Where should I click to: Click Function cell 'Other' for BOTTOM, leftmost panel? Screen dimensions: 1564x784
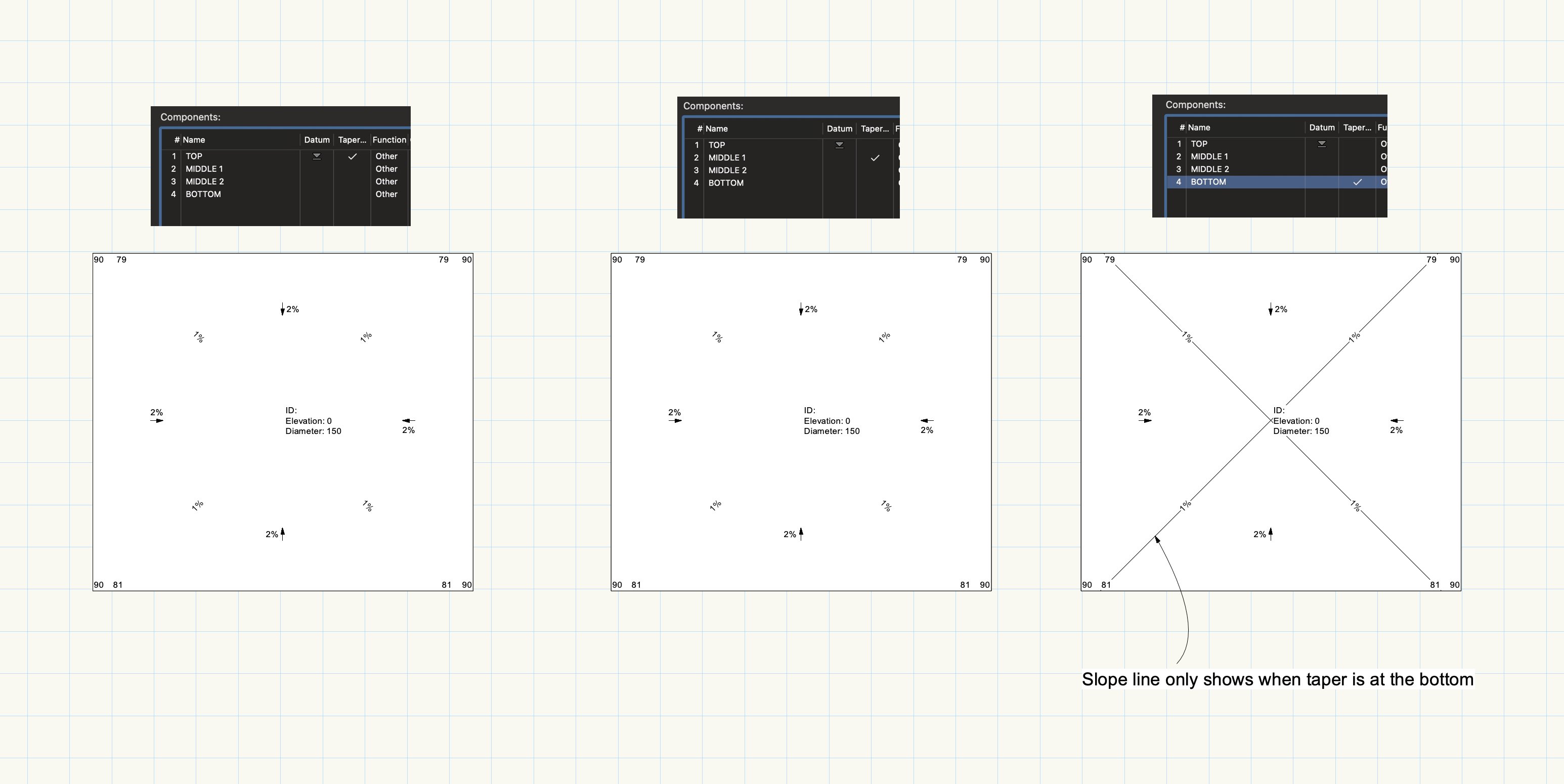click(x=386, y=194)
